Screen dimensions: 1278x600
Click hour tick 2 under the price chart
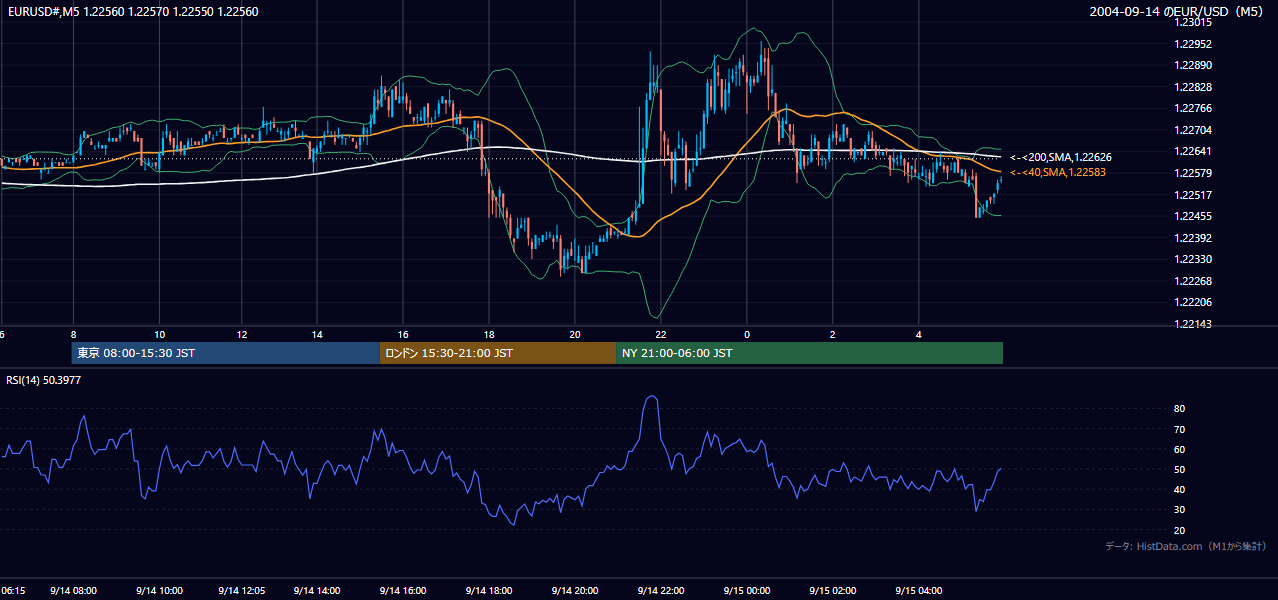click(833, 334)
